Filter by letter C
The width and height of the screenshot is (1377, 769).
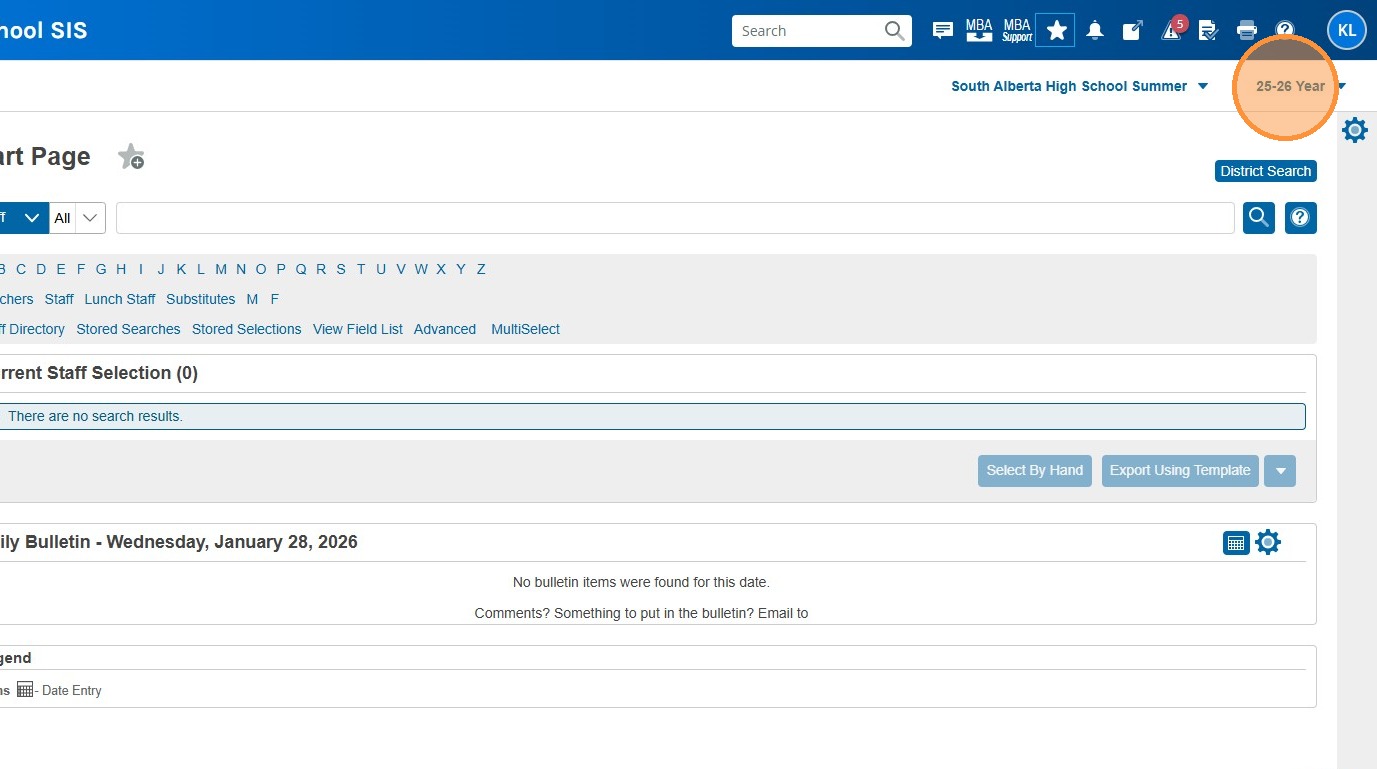(21, 269)
